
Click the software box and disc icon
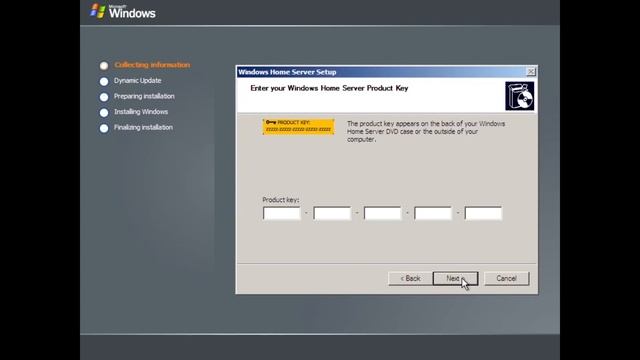point(520,96)
